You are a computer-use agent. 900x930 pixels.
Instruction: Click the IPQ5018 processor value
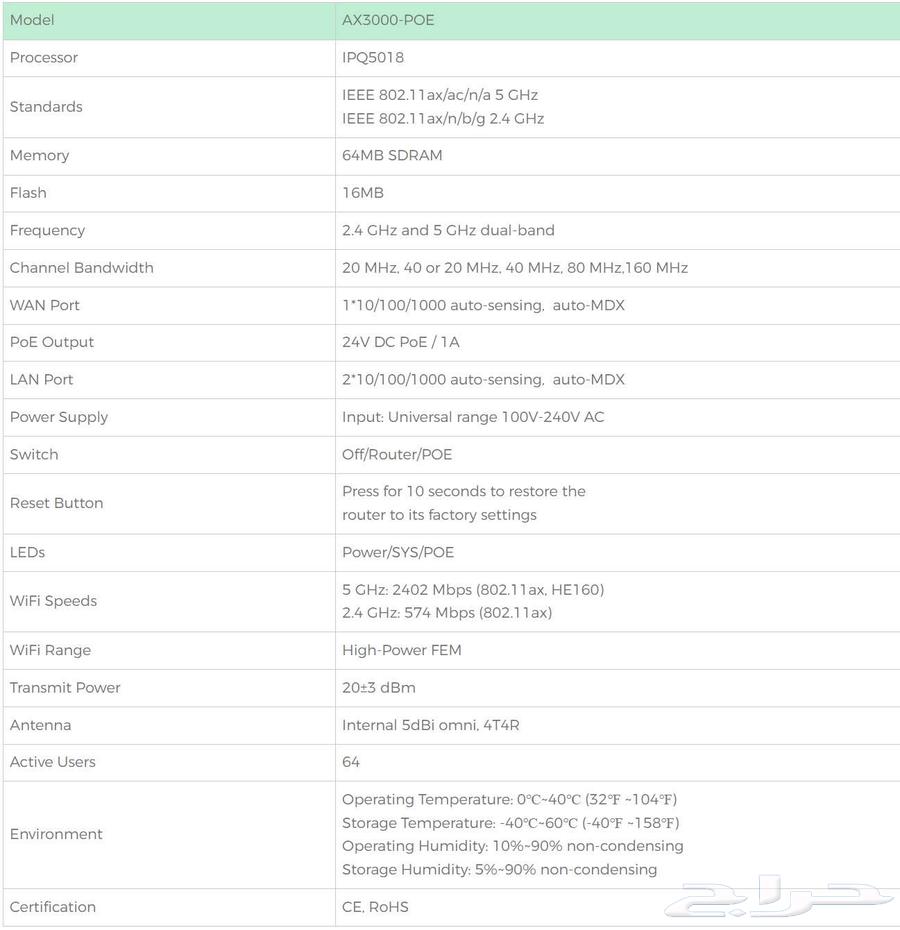373,58
